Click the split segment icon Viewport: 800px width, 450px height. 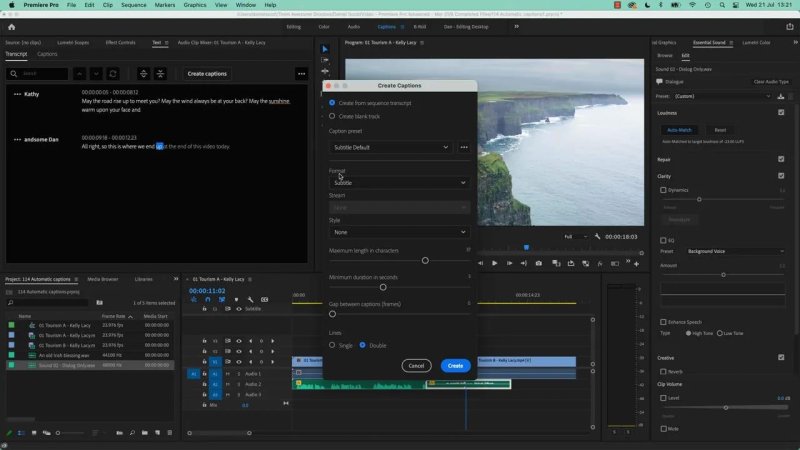(x=143, y=74)
